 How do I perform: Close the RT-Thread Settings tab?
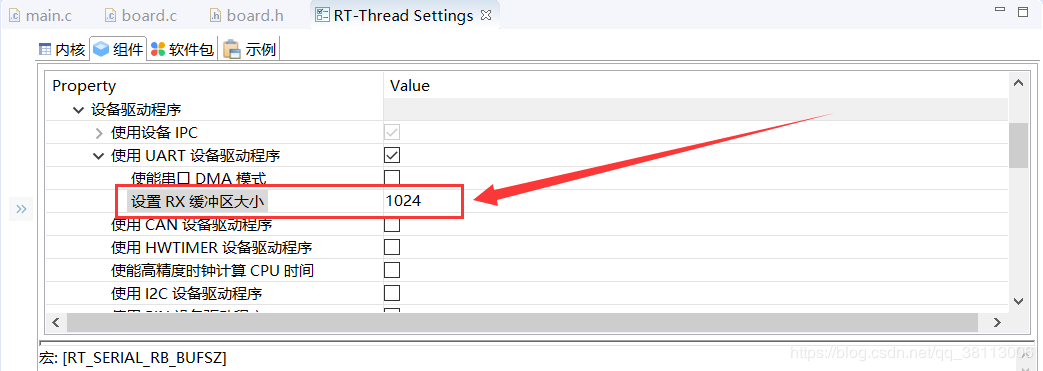pyautogui.click(x=486, y=15)
